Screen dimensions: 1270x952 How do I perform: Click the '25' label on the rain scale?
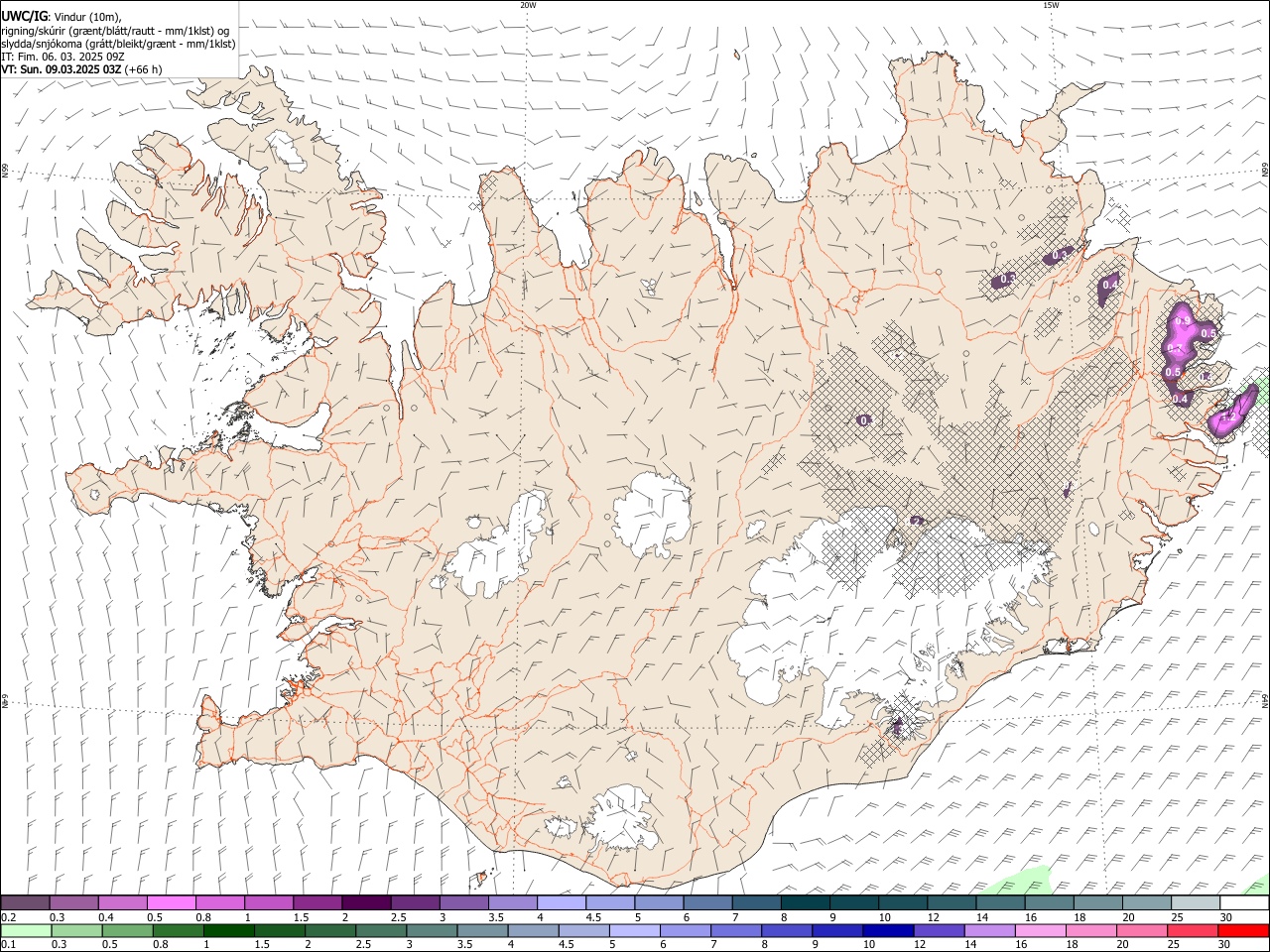point(1174,944)
